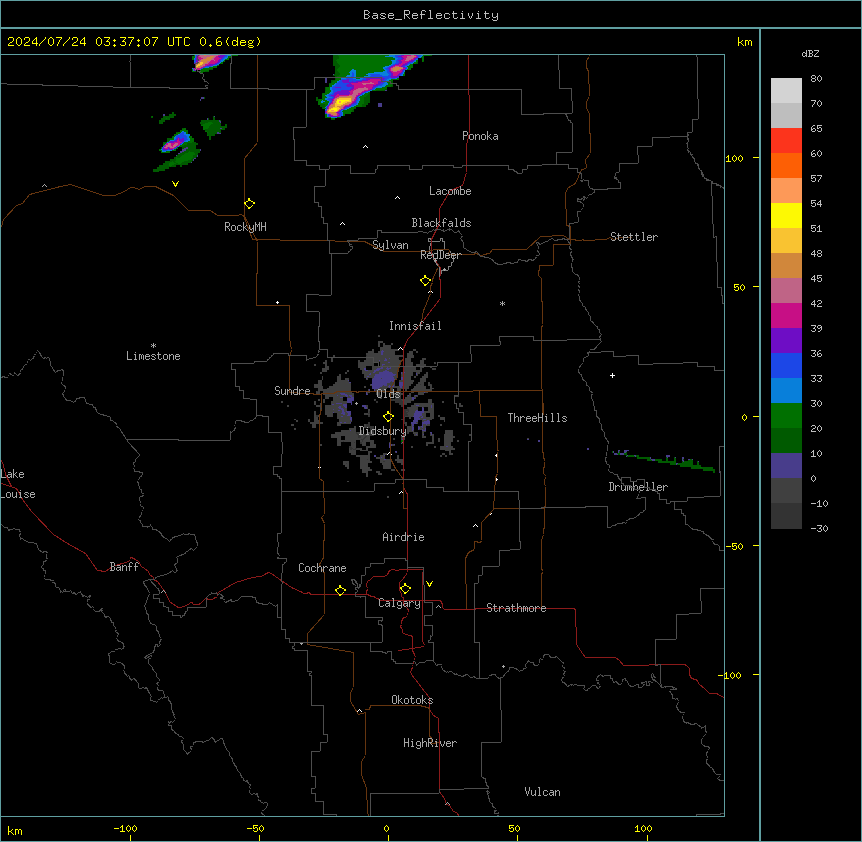Click the white asterisk marker east of Innisfail
The width and height of the screenshot is (862, 842).
[x=502, y=303]
